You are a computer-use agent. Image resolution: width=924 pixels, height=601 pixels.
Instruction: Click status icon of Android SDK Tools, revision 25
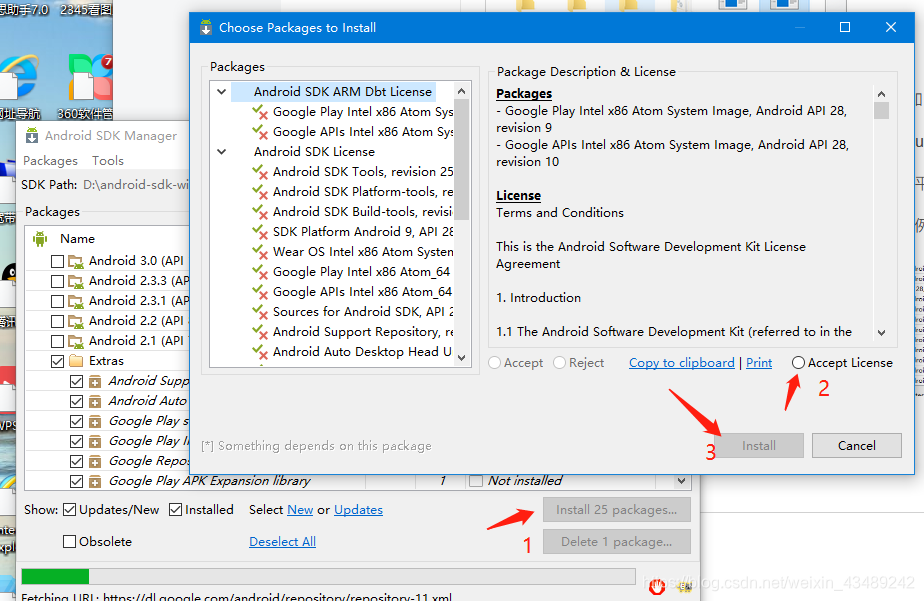(260, 172)
